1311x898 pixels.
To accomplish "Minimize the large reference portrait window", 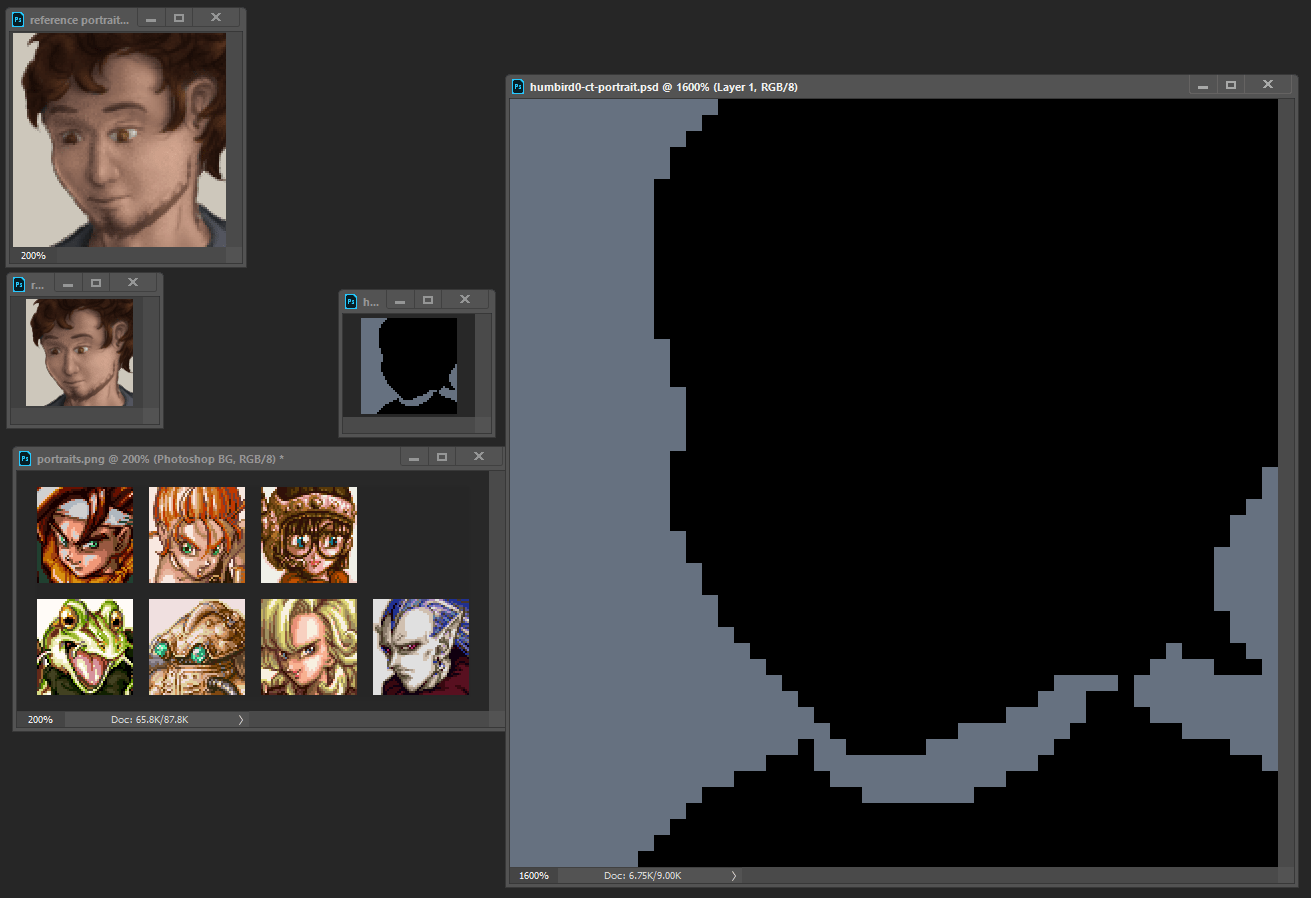I will coord(150,18).
